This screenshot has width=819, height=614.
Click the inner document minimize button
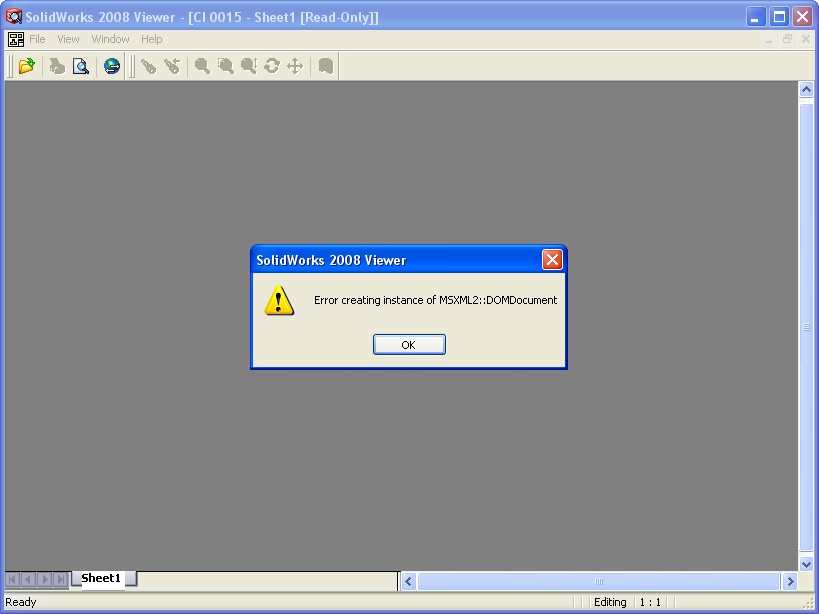(769, 39)
